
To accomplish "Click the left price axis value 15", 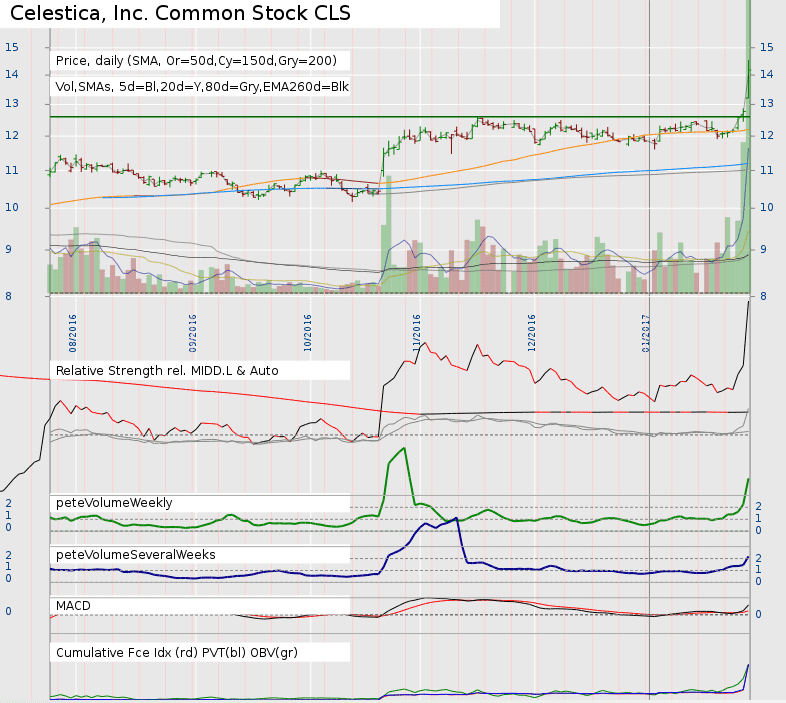I will (12, 47).
